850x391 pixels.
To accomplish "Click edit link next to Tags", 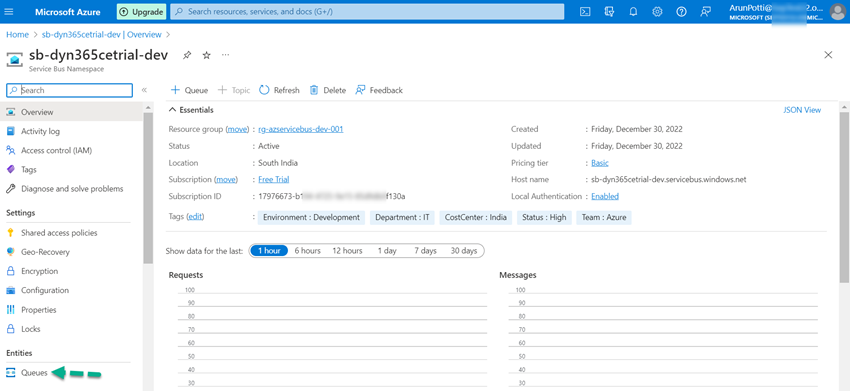I will [x=195, y=217].
